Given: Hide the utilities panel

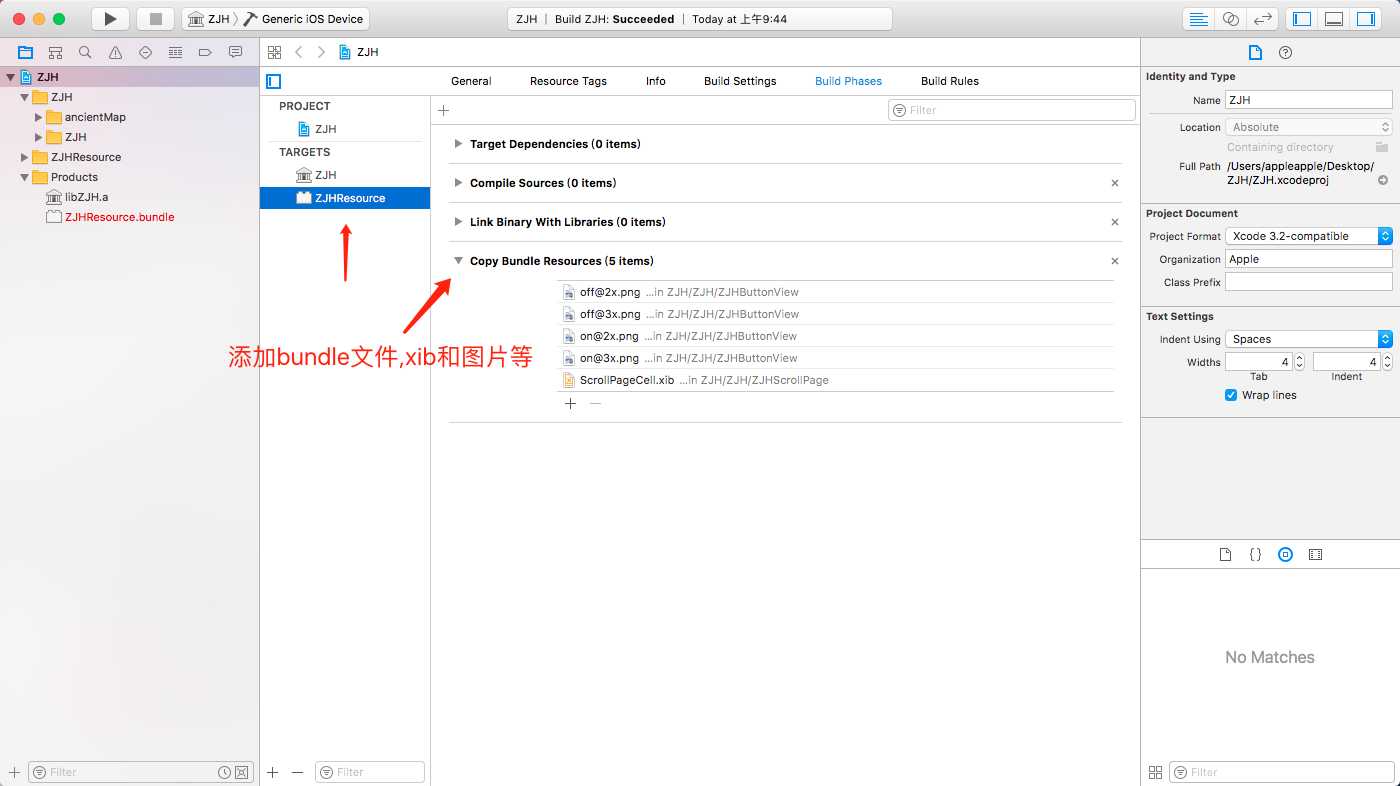Looking at the screenshot, I should click(1366, 19).
